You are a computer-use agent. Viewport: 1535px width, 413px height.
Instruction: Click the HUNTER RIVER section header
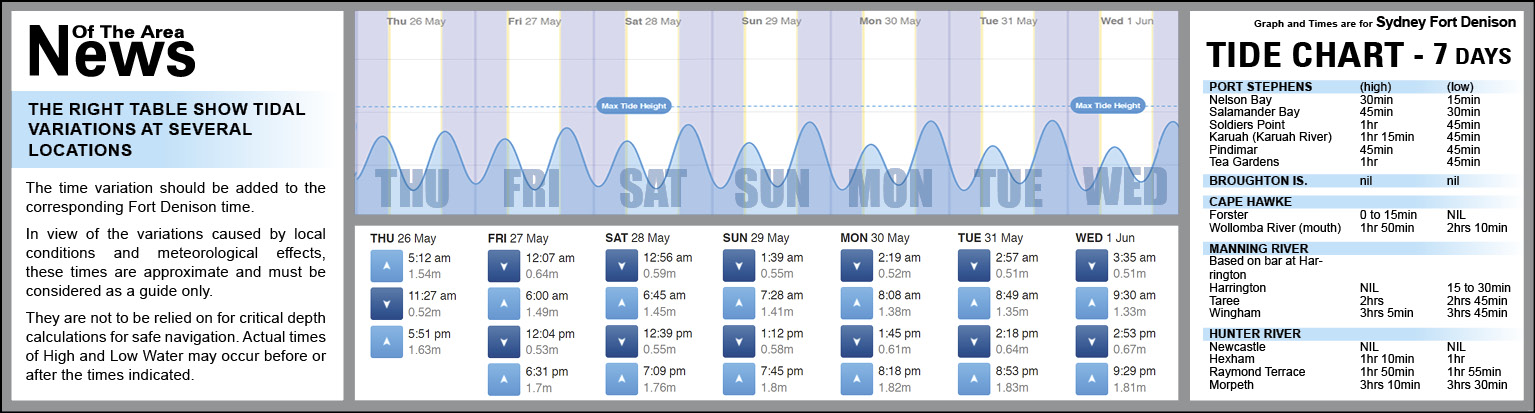point(1254,334)
